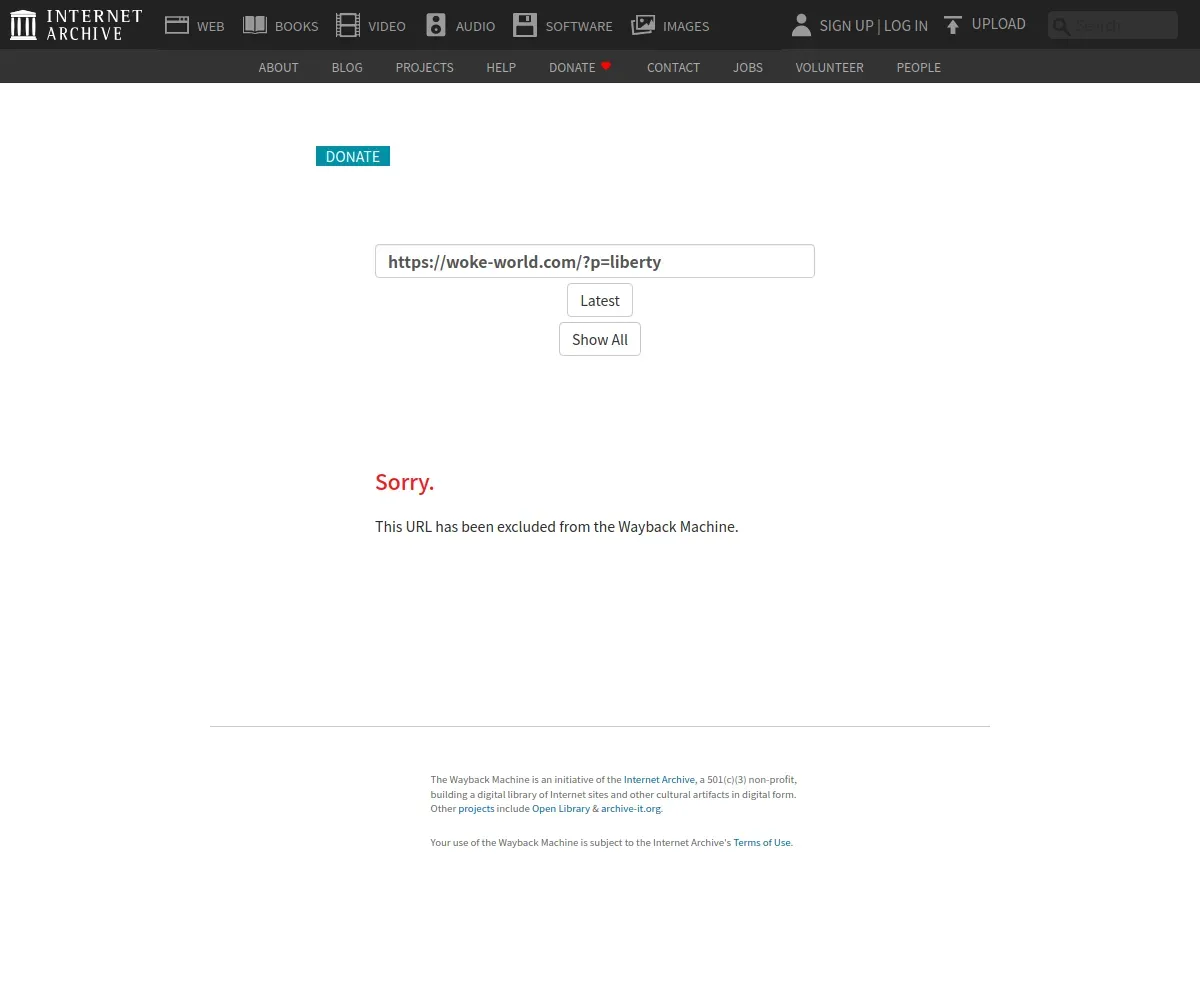Click the teal DONATE button

(x=353, y=156)
